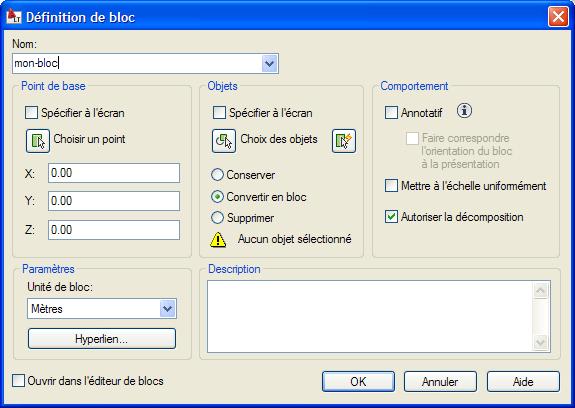Enable Spécifier à l'écran under Point de base
Screen dimensions: 575x408
coord(31,113)
